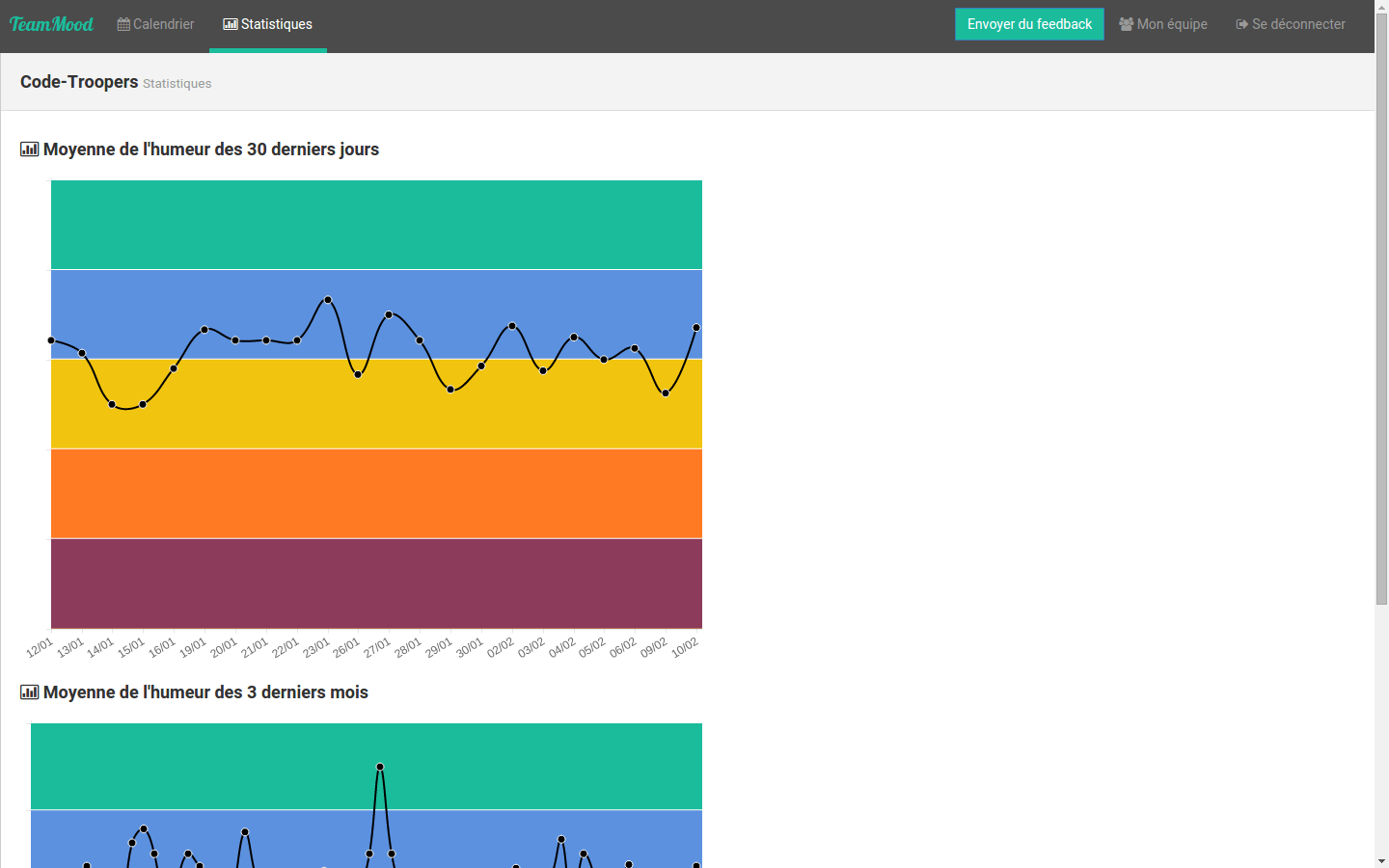Open the Statistiques tab
The height and width of the screenshot is (868, 1389).
click(267, 24)
